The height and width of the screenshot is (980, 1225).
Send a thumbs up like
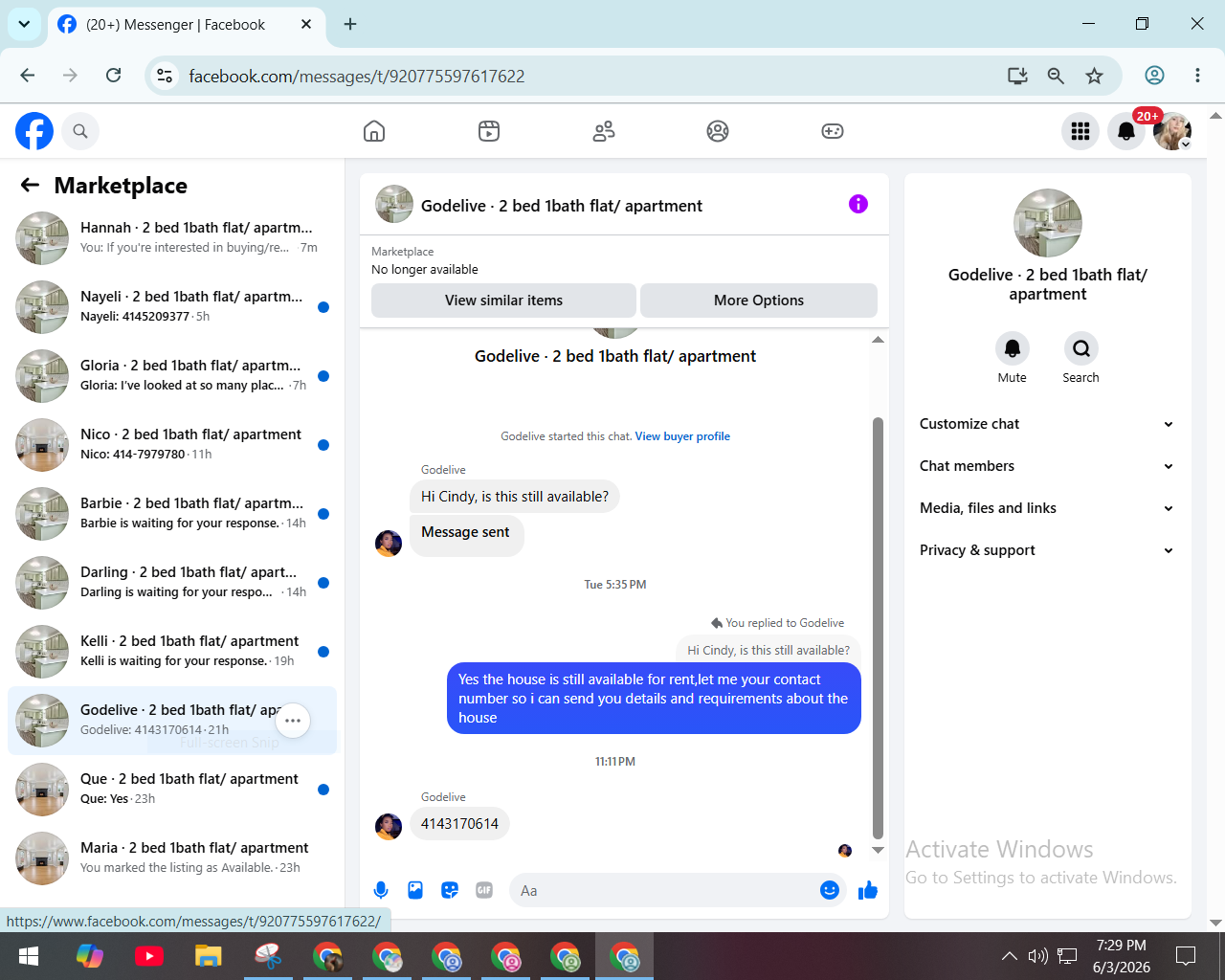pyautogui.click(x=868, y=890)
